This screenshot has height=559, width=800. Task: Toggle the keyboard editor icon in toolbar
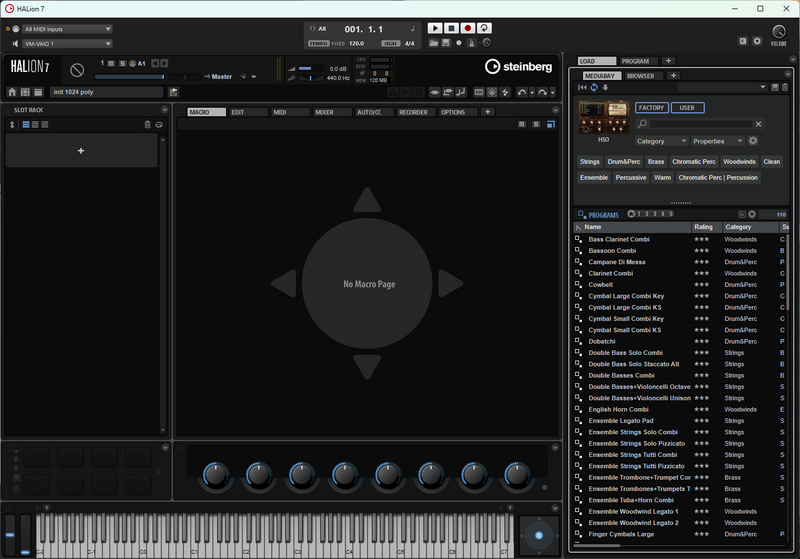[x=479, y=92]
